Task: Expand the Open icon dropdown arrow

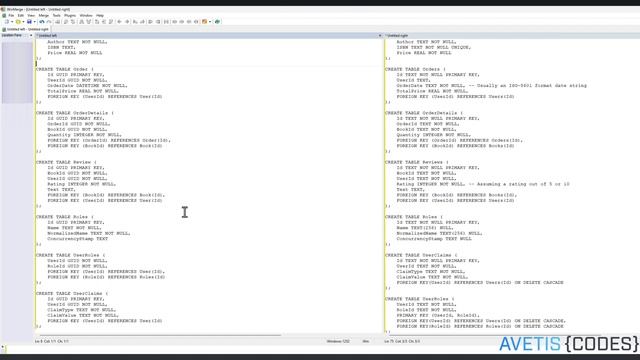Action: pyautogui.click(x=23, y=22)
